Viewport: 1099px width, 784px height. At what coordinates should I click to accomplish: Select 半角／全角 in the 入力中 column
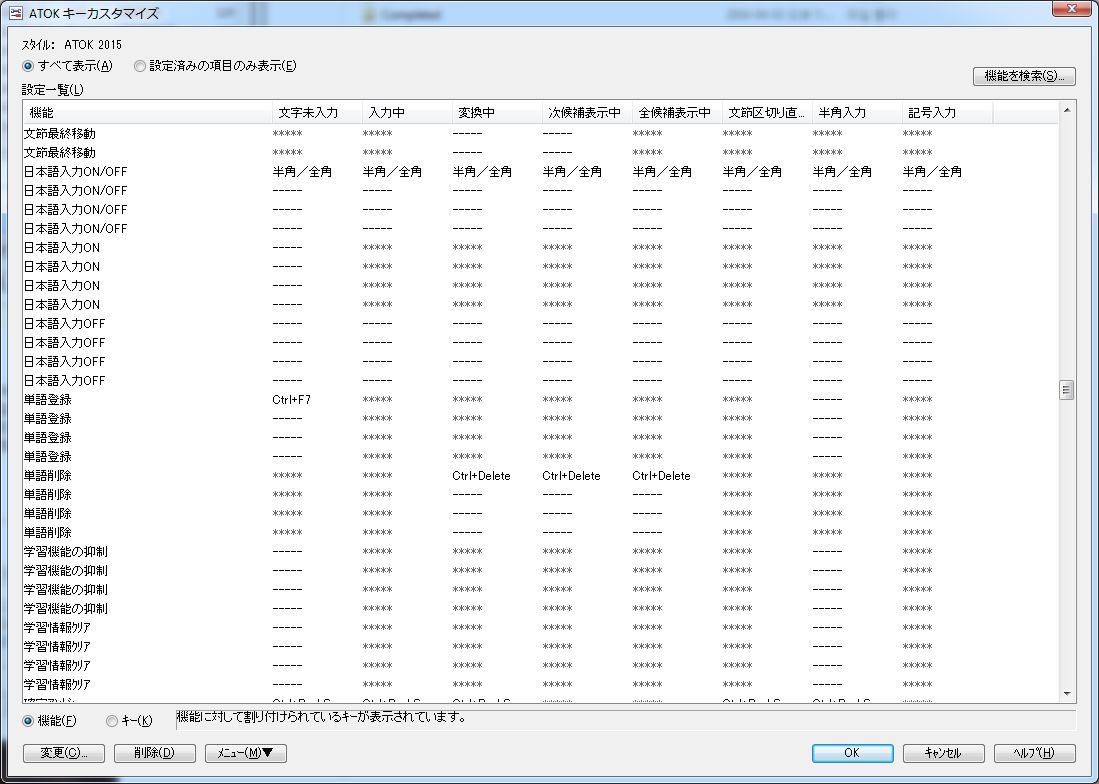(392, 172)
